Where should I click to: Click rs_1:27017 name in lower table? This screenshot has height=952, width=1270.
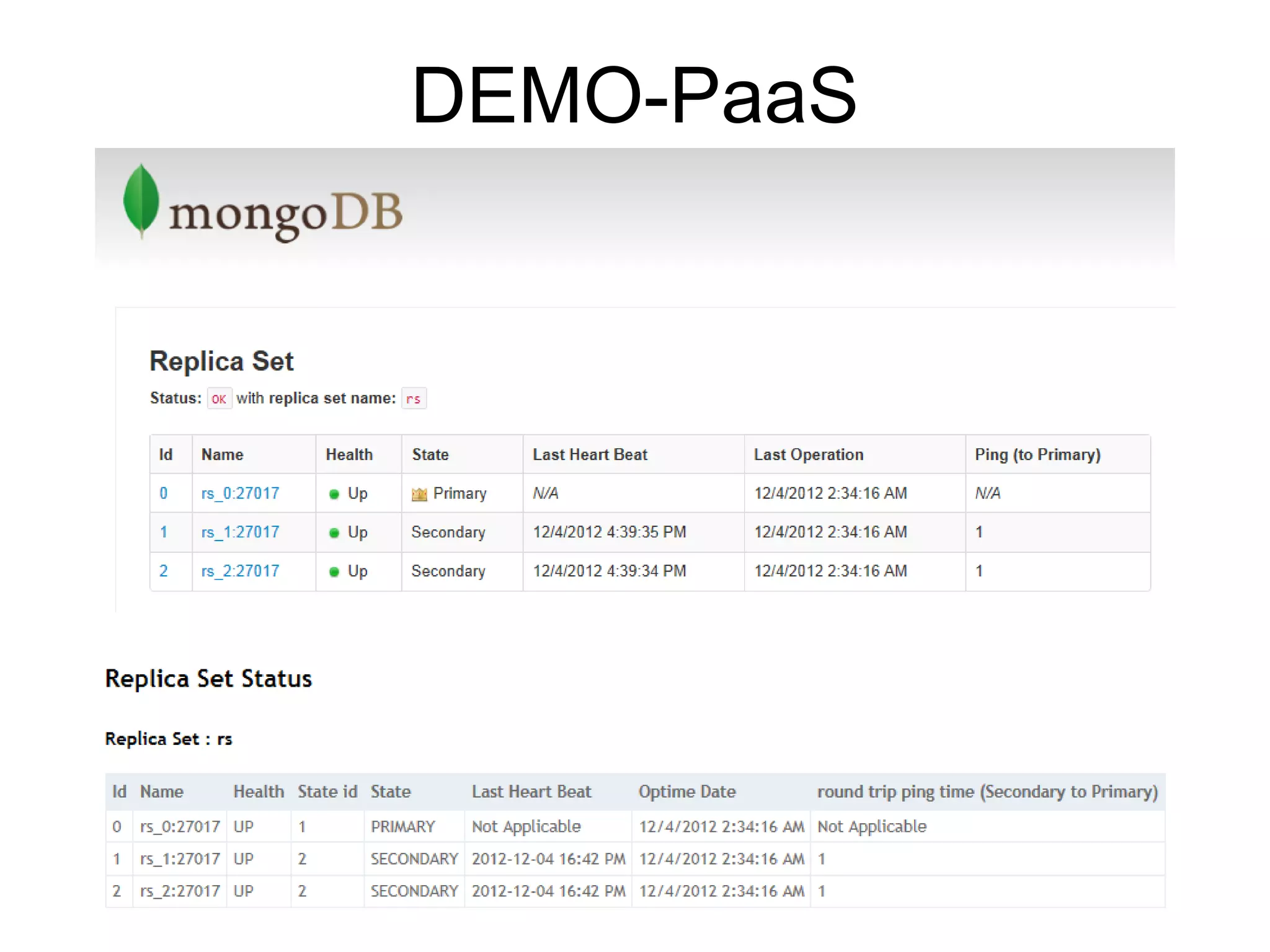(x=180, y=859)
